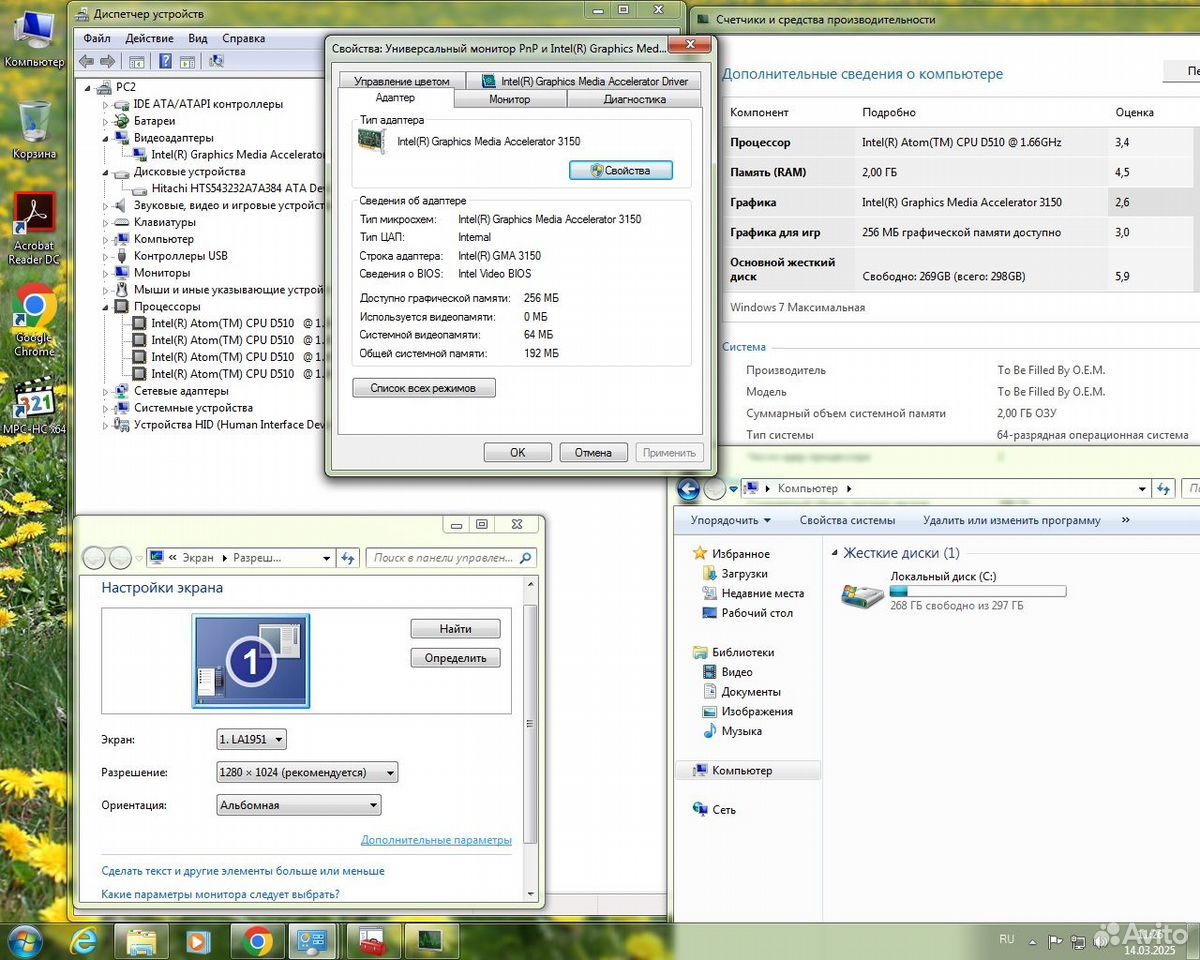Open the Экран monitor dropdown (1. LA1951)
The height and width of the screenshot is (960, 1200).
[251, 740]
